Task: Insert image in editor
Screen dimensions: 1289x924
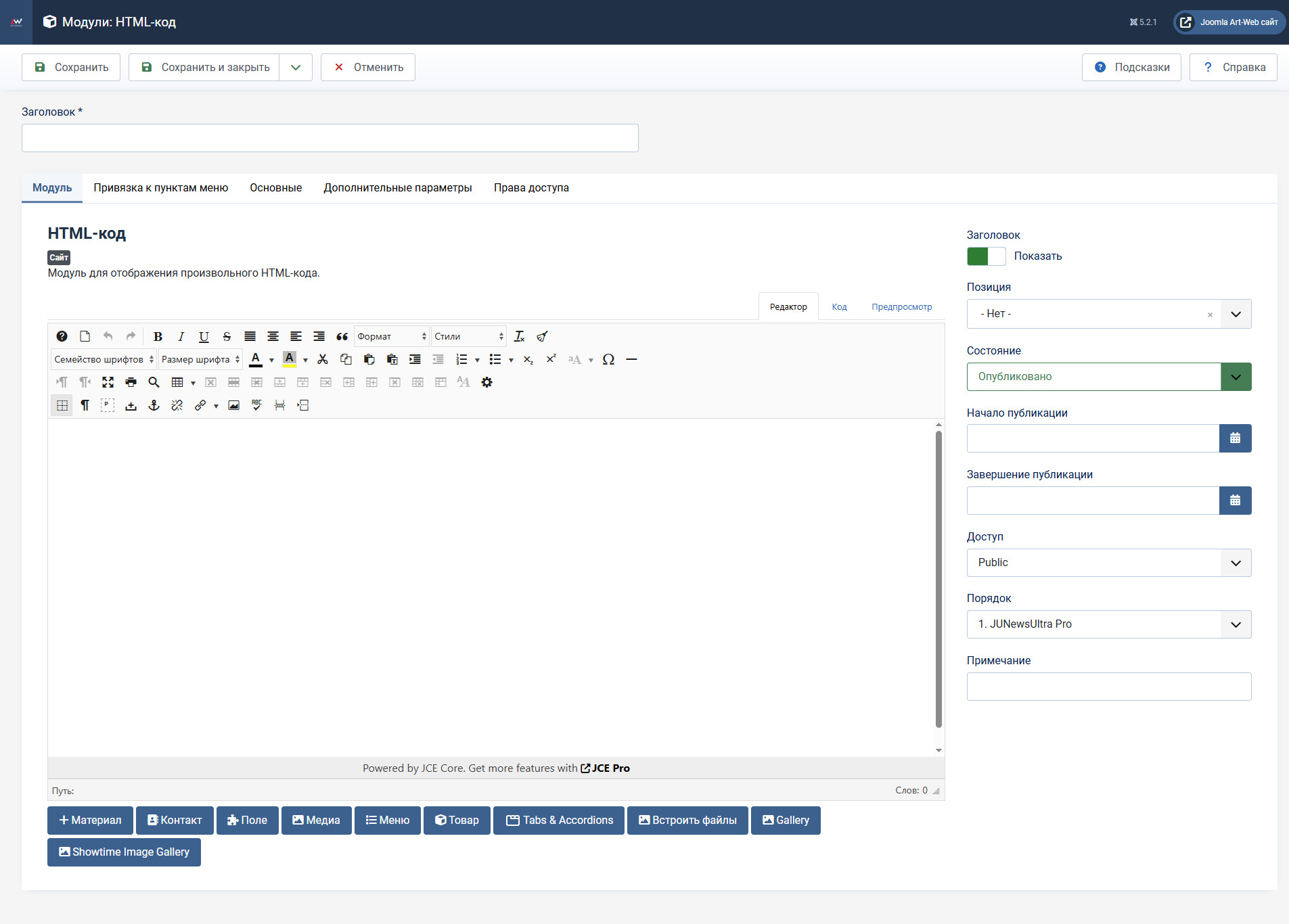Action: click(x=233, y=405)
